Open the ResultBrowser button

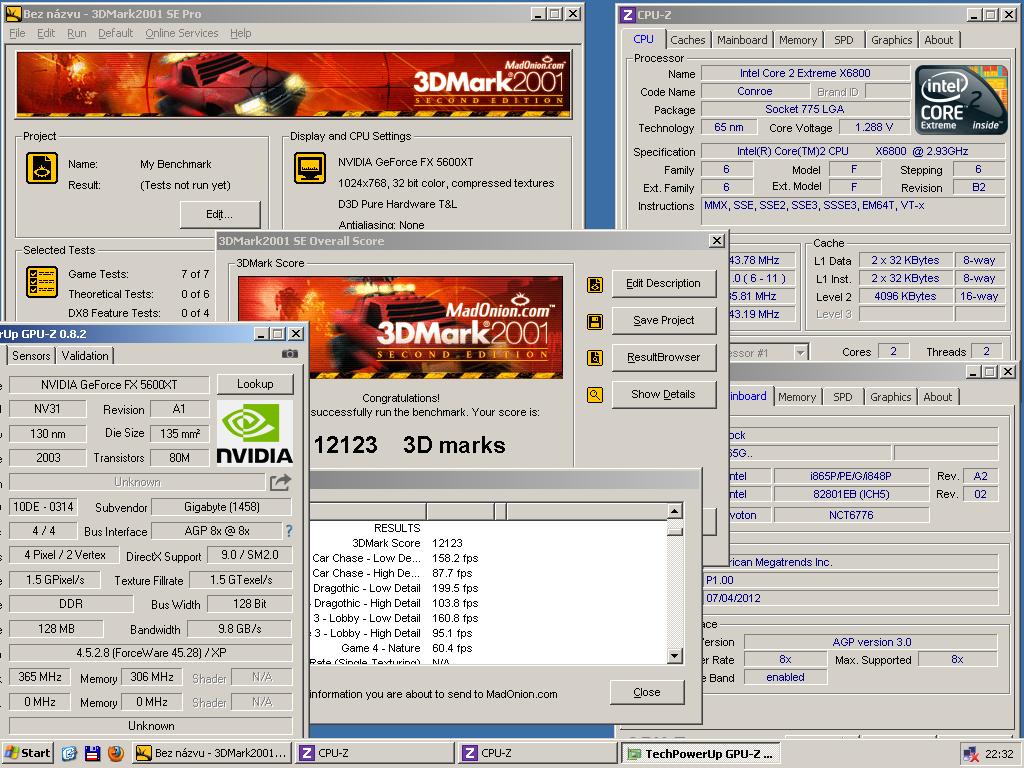[664, 357]
